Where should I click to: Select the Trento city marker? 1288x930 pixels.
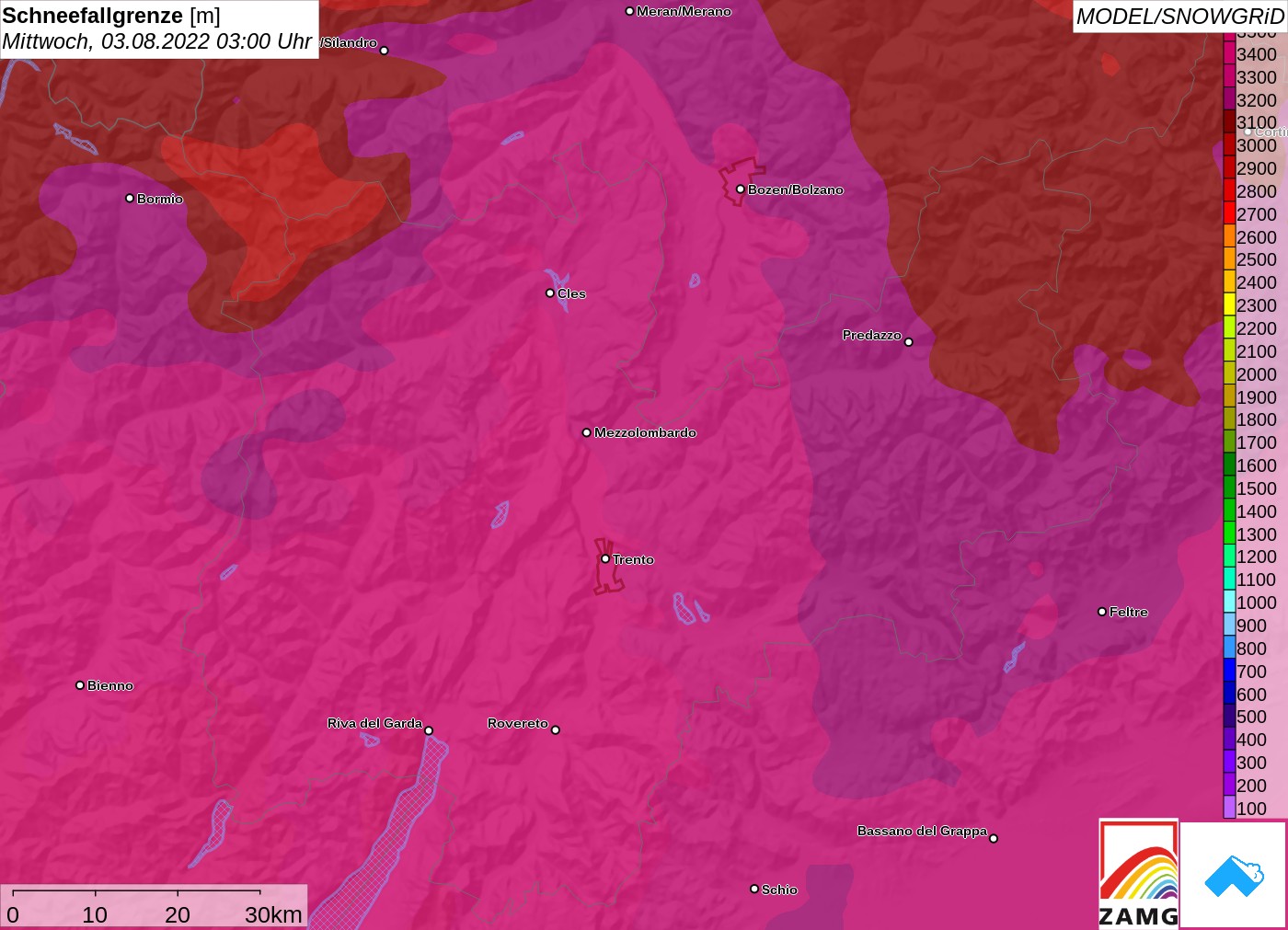605,558
